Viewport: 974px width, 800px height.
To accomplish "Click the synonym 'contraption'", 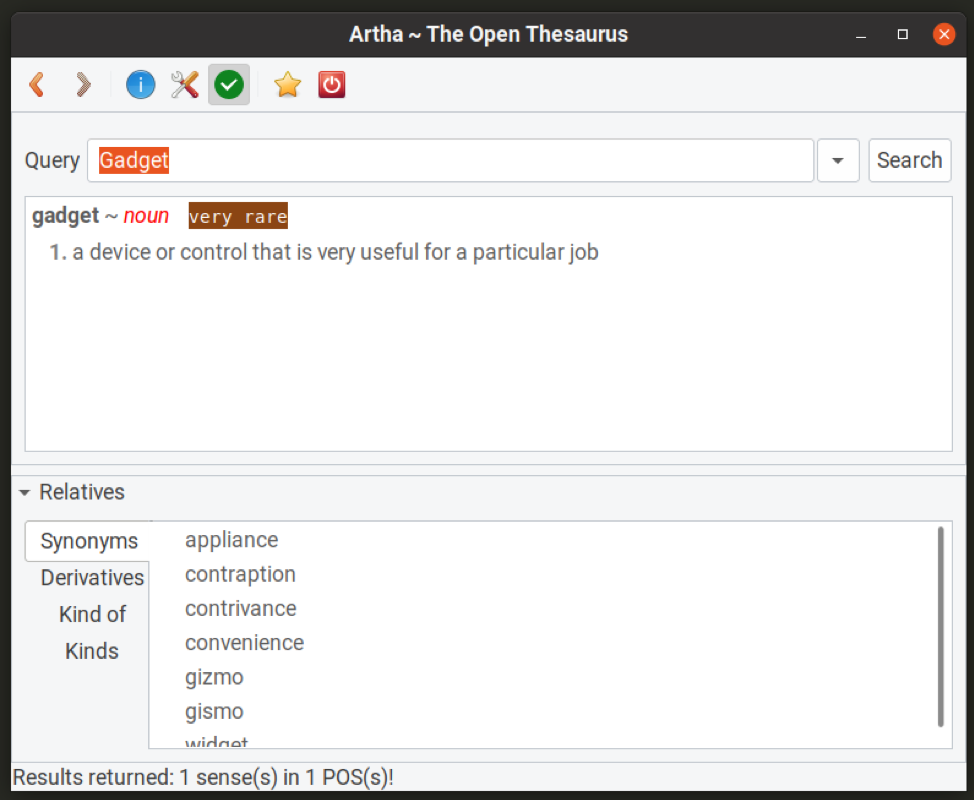I will [240, 574].
